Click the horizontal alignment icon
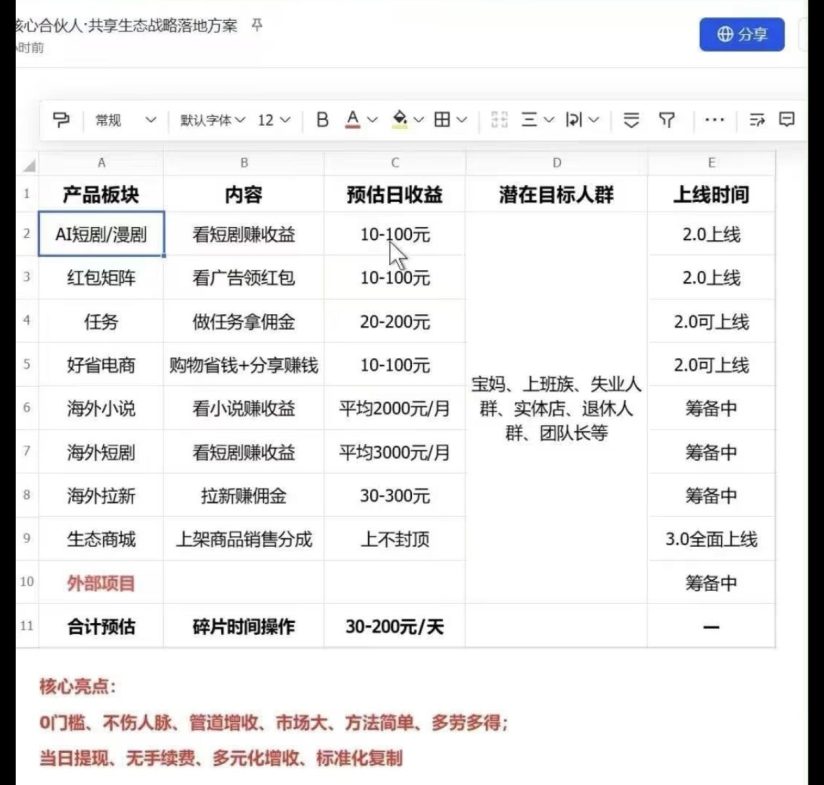The height and width of the screenshot is (785, 824). 529,120
